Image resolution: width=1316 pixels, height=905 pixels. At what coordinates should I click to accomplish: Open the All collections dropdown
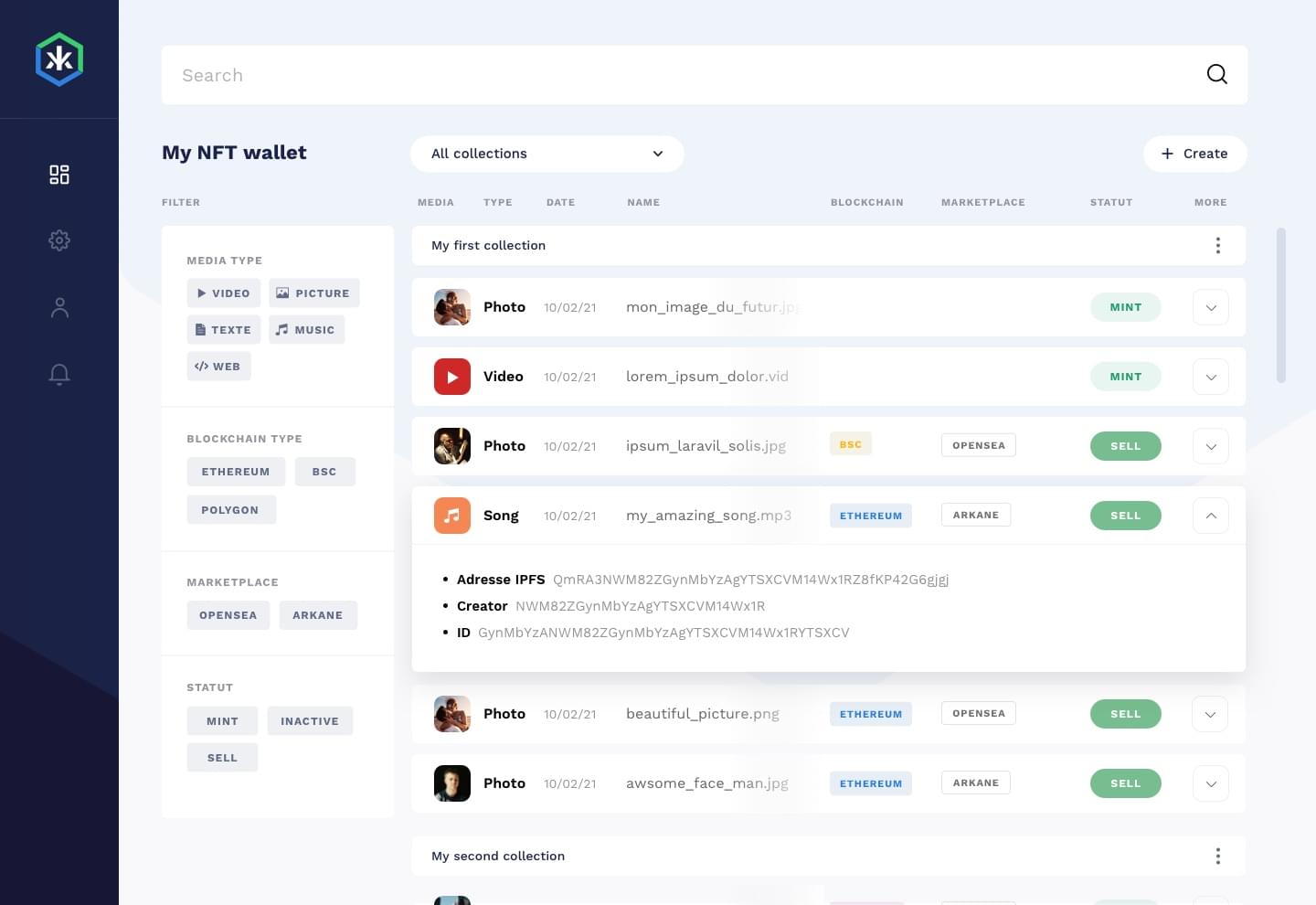click(x=547, y=154)
